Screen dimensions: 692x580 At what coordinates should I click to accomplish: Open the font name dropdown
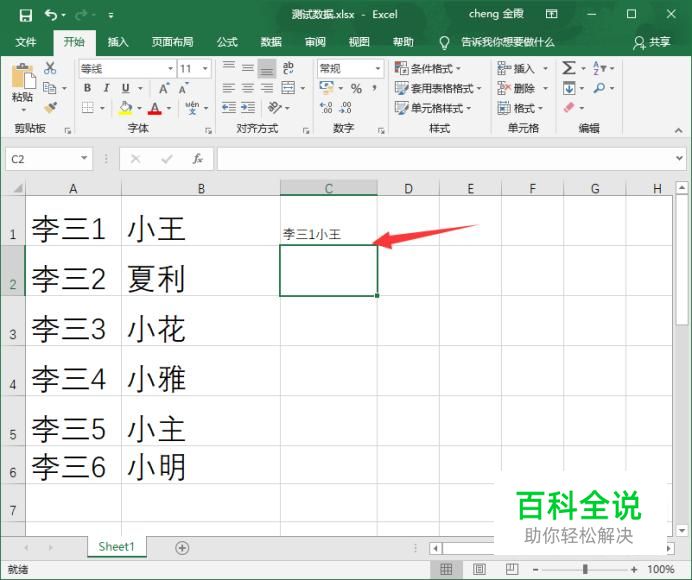170,68
